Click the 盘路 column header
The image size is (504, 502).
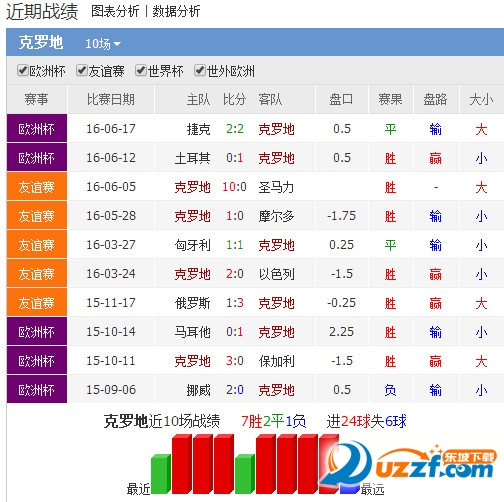click(435, 99)
